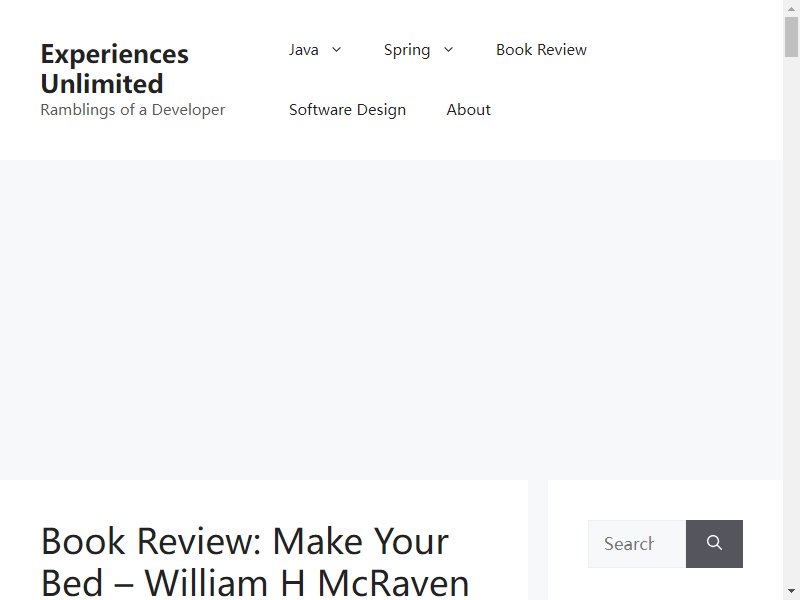
Task: Click the vertical scrollbar thumb
Action: pos(791,37)
